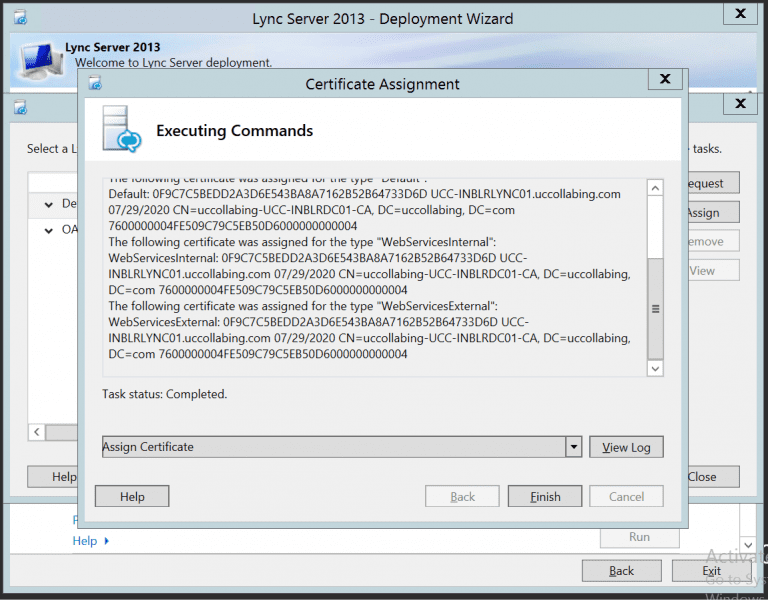Image resolution: width=768 pixels, height=601 pixels.
Task: Expand the OAuth certificate row chevron
Action: coord(48,230)
